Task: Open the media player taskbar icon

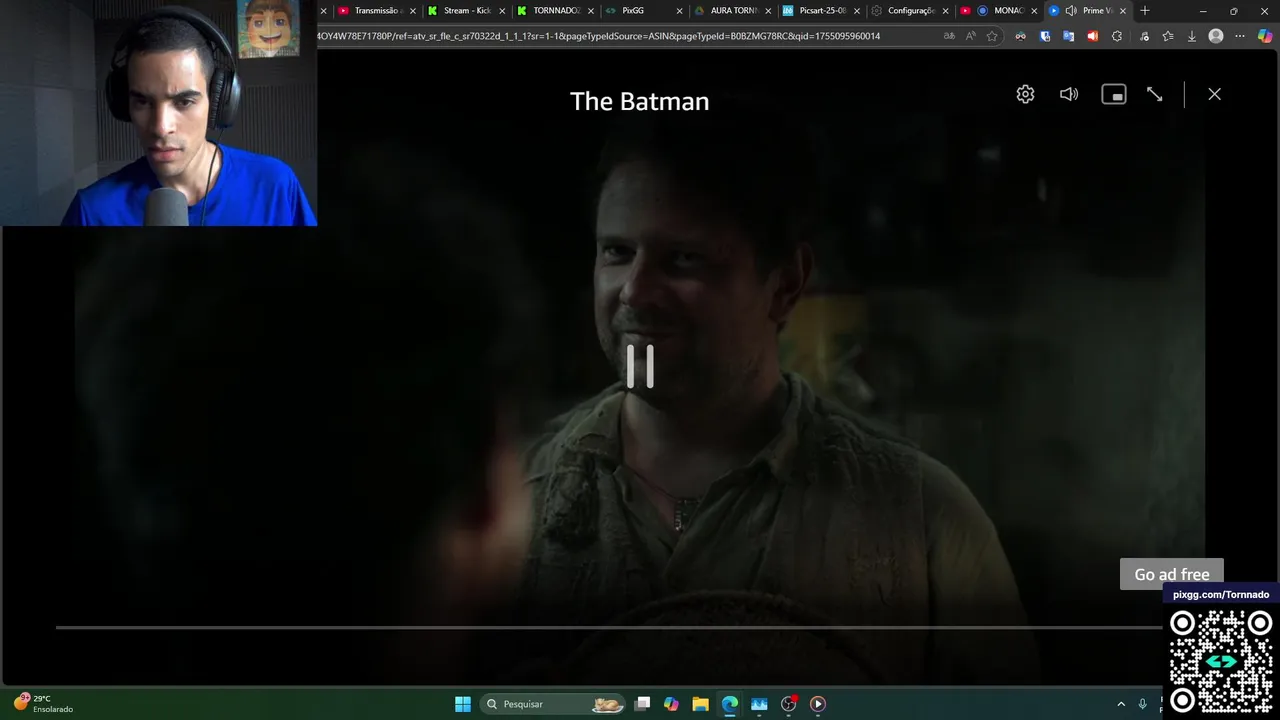Action: 817,704
